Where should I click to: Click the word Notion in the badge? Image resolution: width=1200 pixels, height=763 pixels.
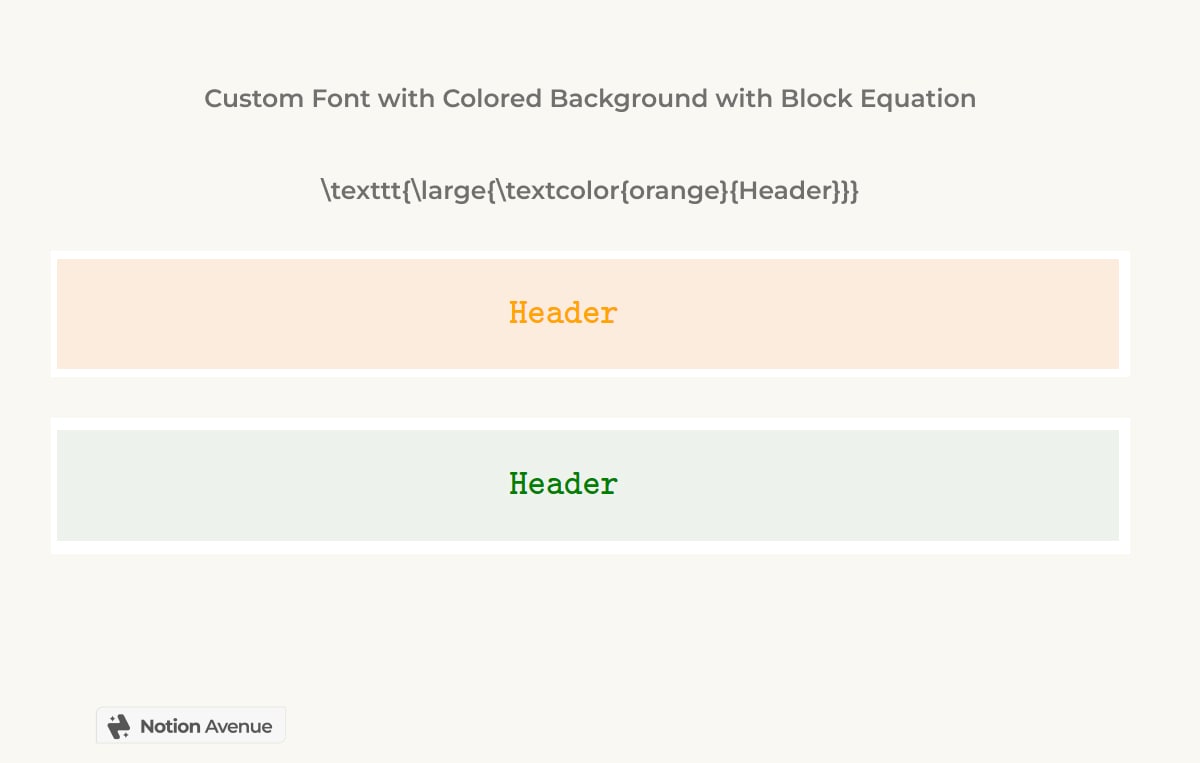pos(170,726)
